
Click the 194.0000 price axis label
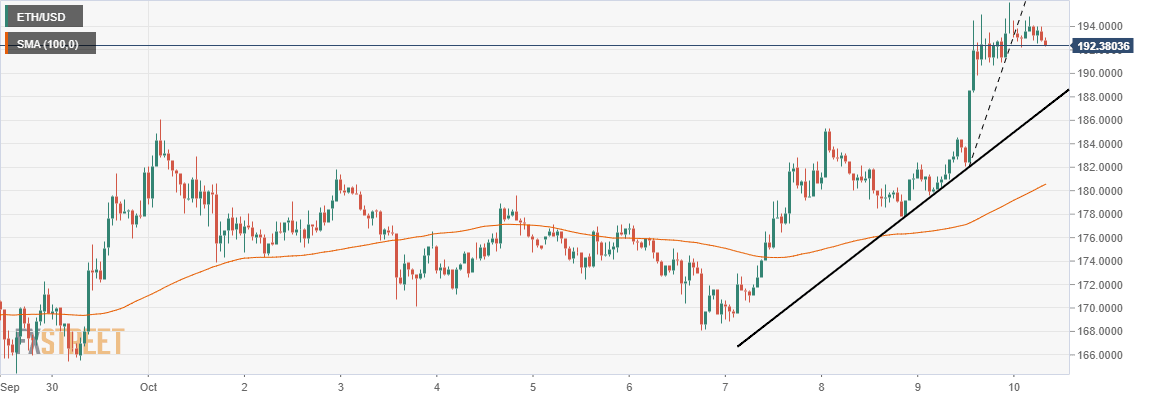pos(1101,26)
